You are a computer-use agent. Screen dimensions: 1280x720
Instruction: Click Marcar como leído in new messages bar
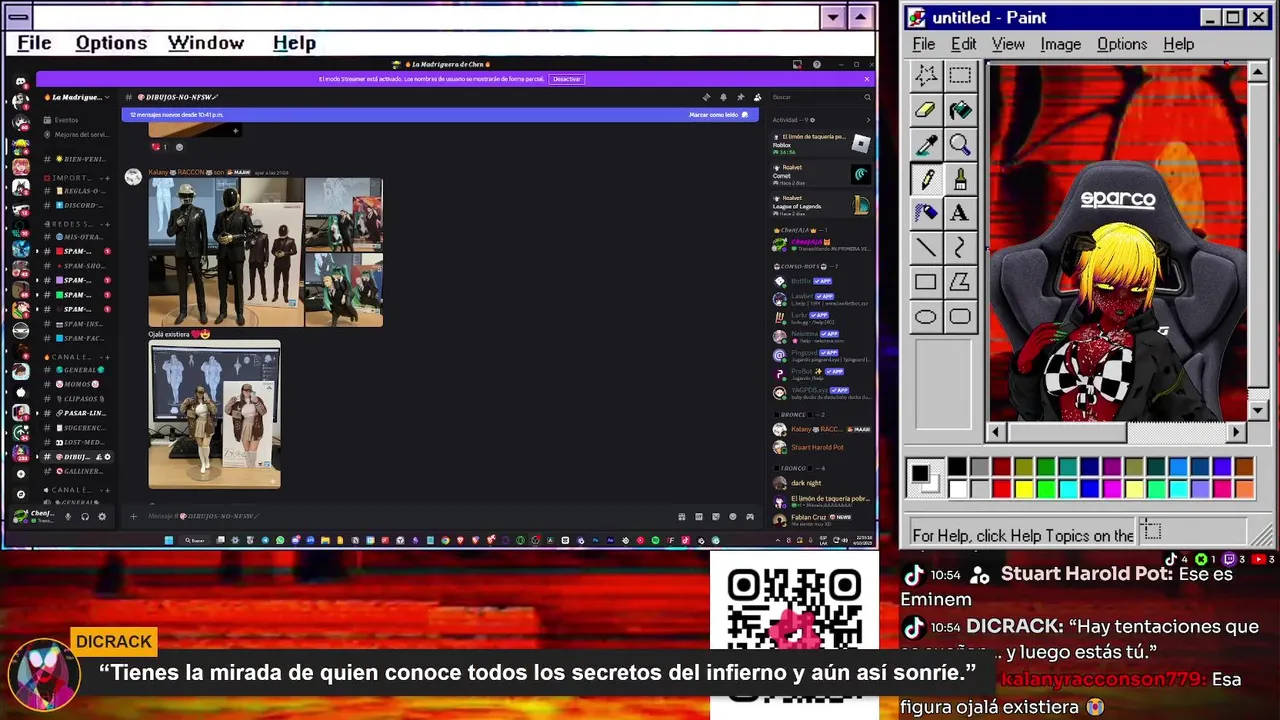[718, 115]
